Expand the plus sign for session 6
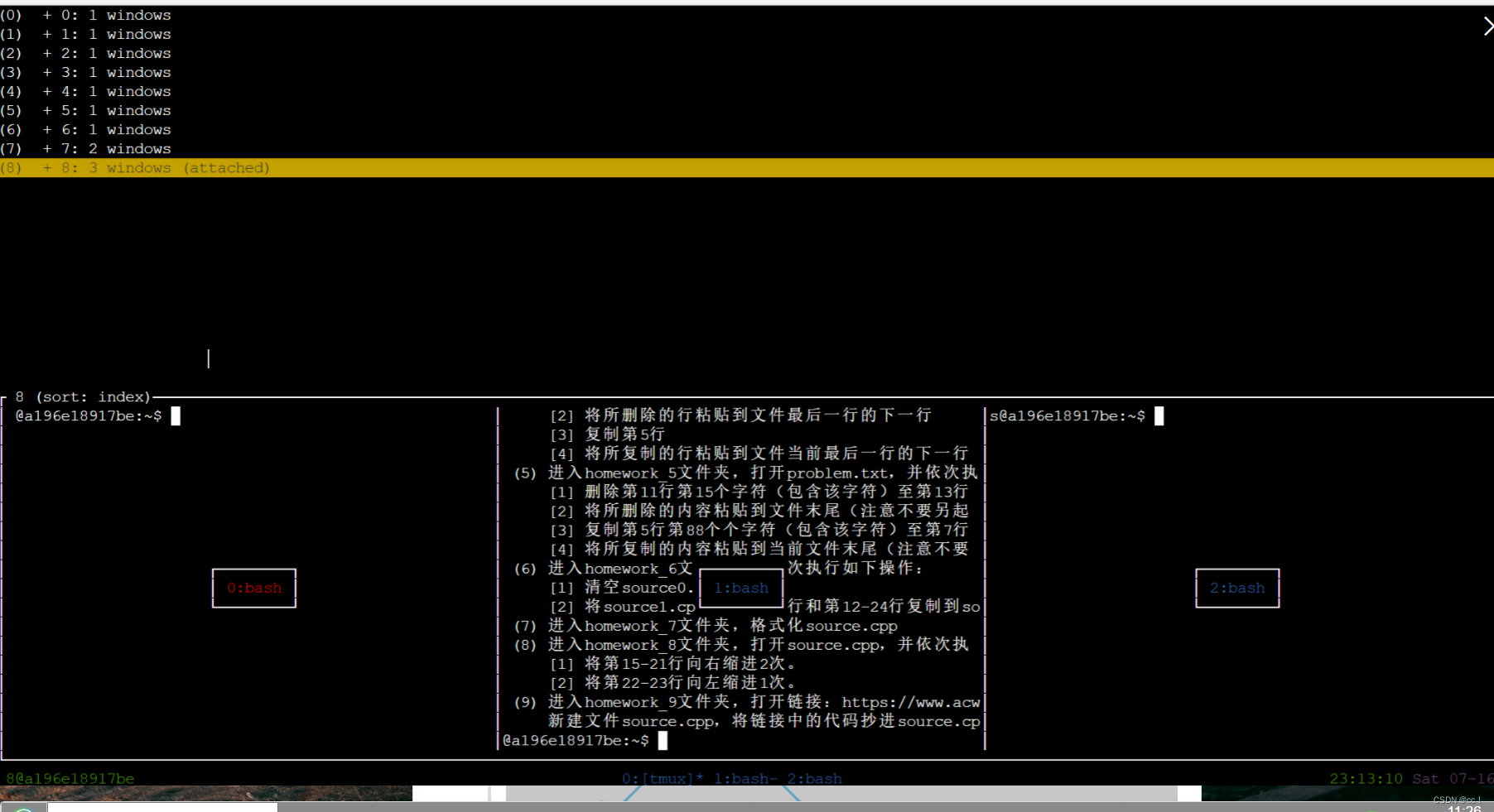Viewport: 1494px width, 812px height. point(47,129)
